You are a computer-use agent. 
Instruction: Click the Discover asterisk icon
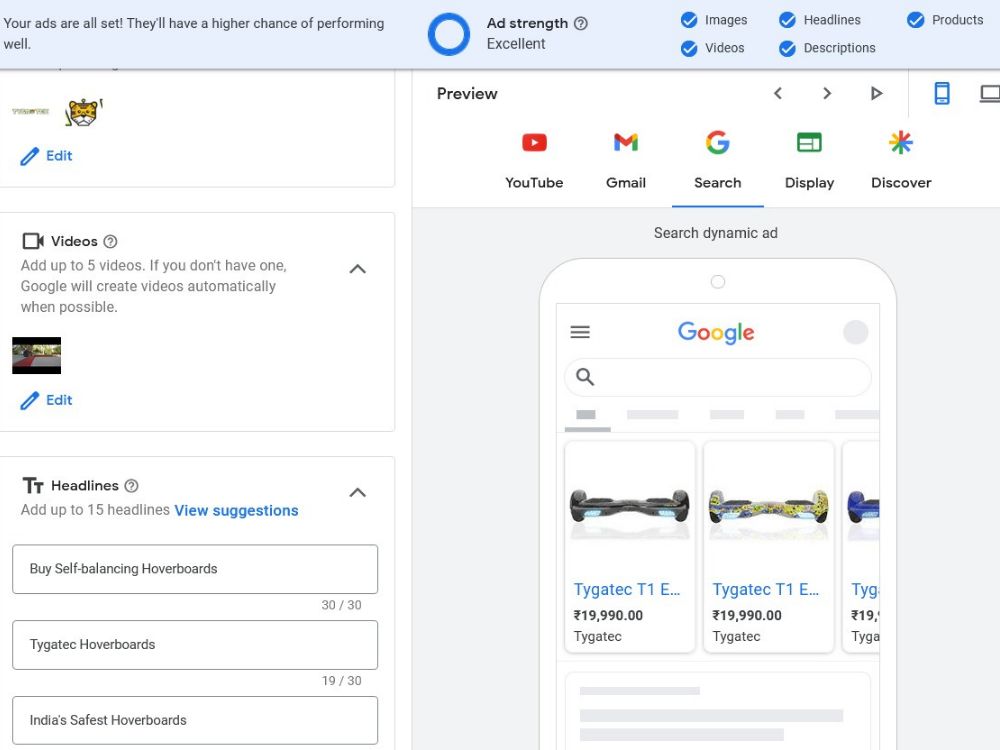[x=901, y=142]
